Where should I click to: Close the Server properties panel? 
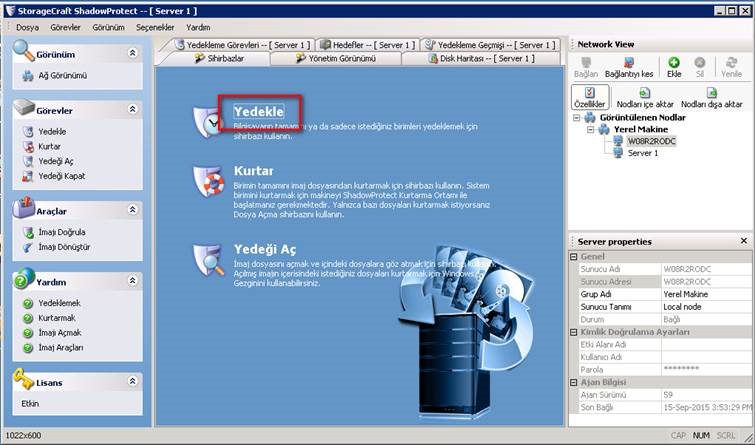pyautogui.click(x=744, y=240)
